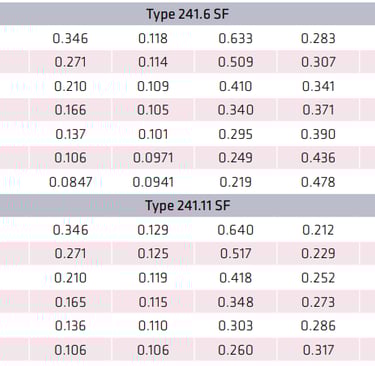Click the 0.478 value cell

click(x=318, y=182)
